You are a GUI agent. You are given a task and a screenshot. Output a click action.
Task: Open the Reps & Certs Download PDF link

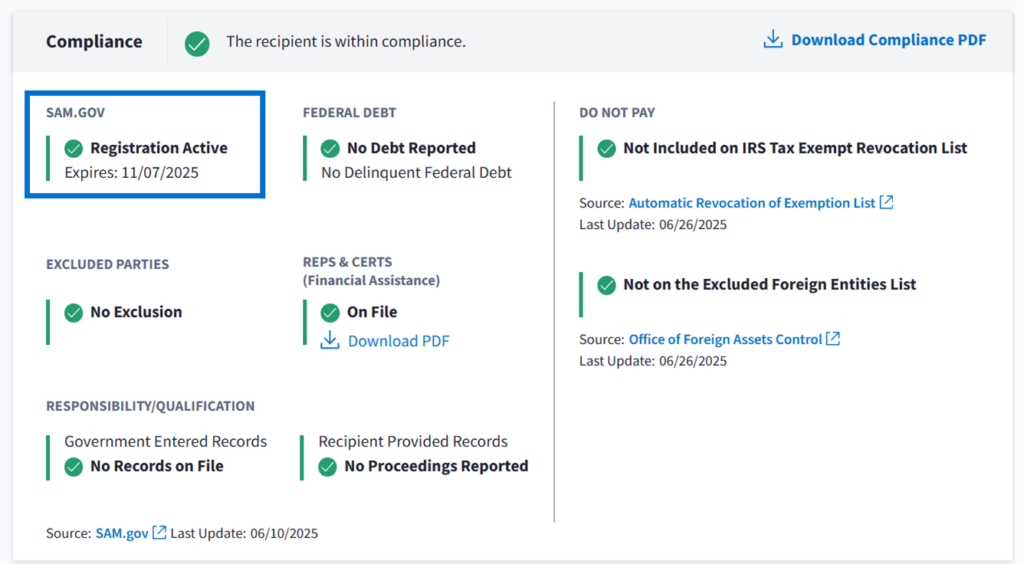(398, 341)
